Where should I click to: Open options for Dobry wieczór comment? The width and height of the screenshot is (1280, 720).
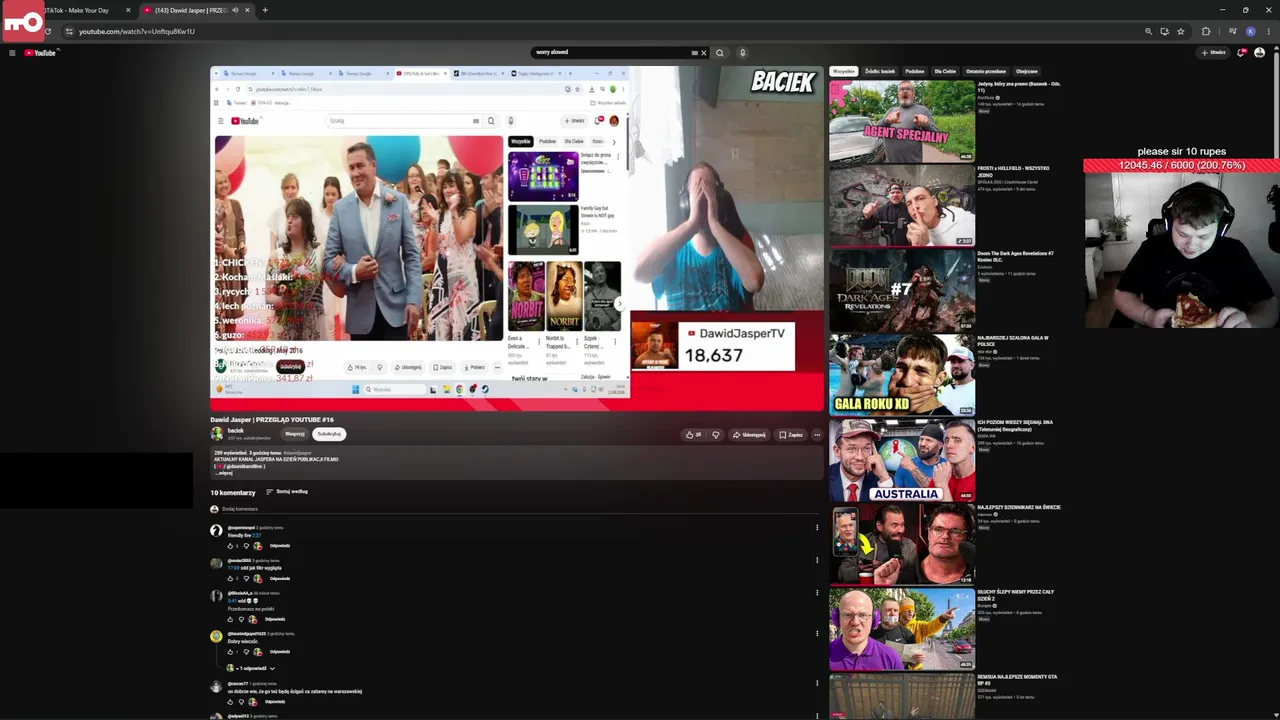coord(817,634)
